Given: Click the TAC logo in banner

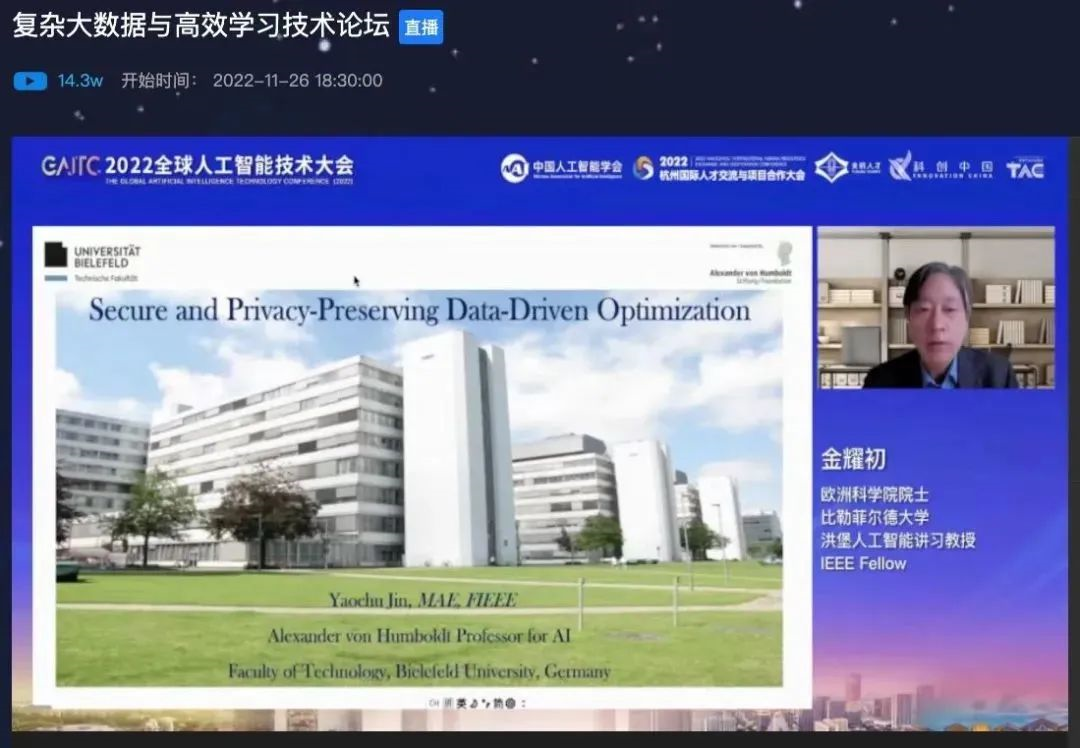Looking at the screenshot, I should (1025, 168).
